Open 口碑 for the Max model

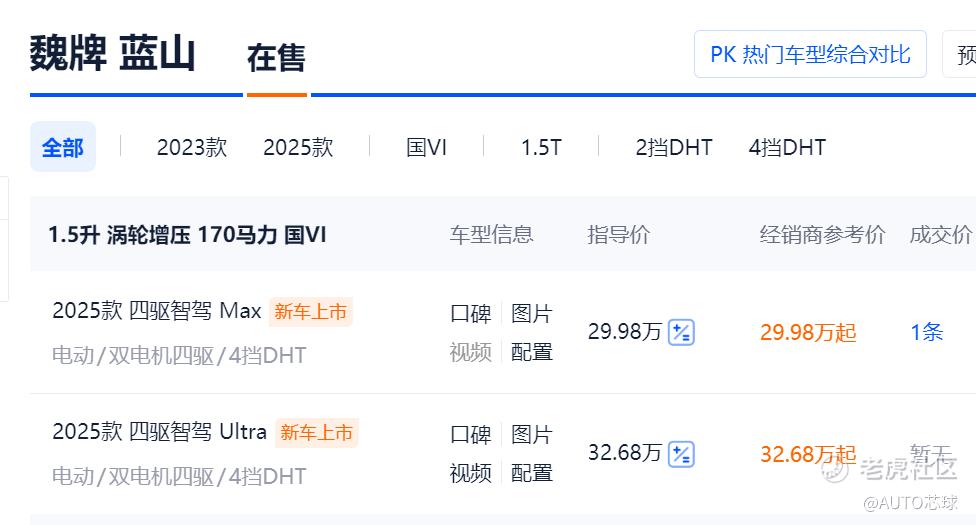point(471,313)
